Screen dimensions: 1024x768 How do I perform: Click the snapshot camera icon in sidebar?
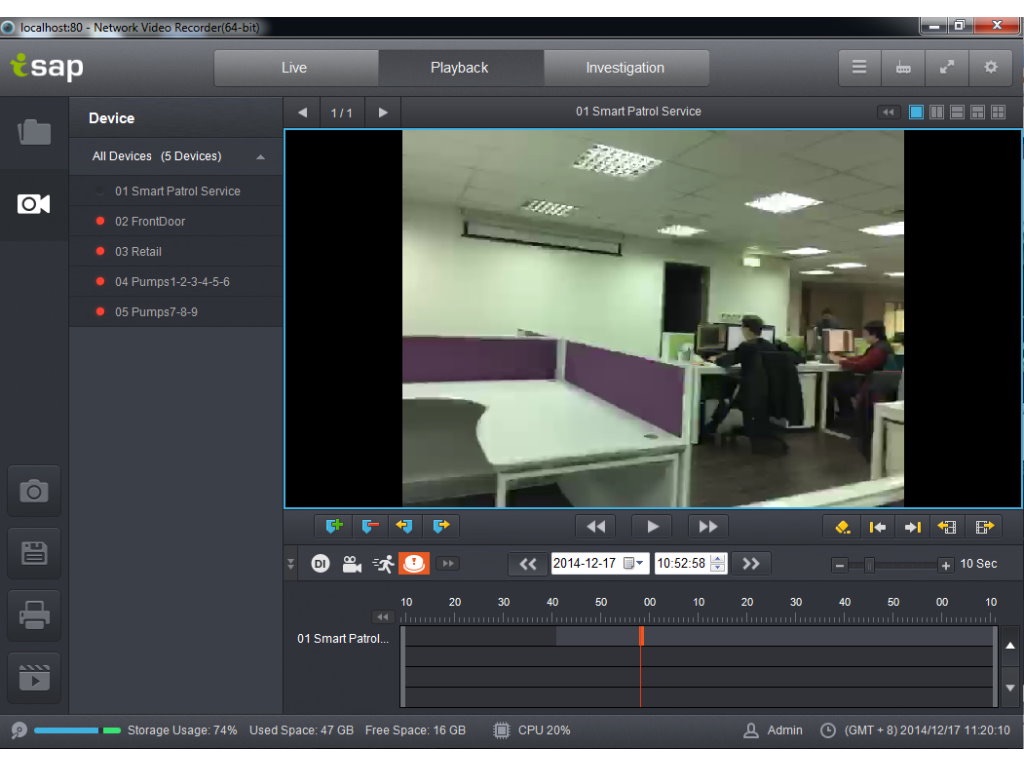click(x=34, y=491)
